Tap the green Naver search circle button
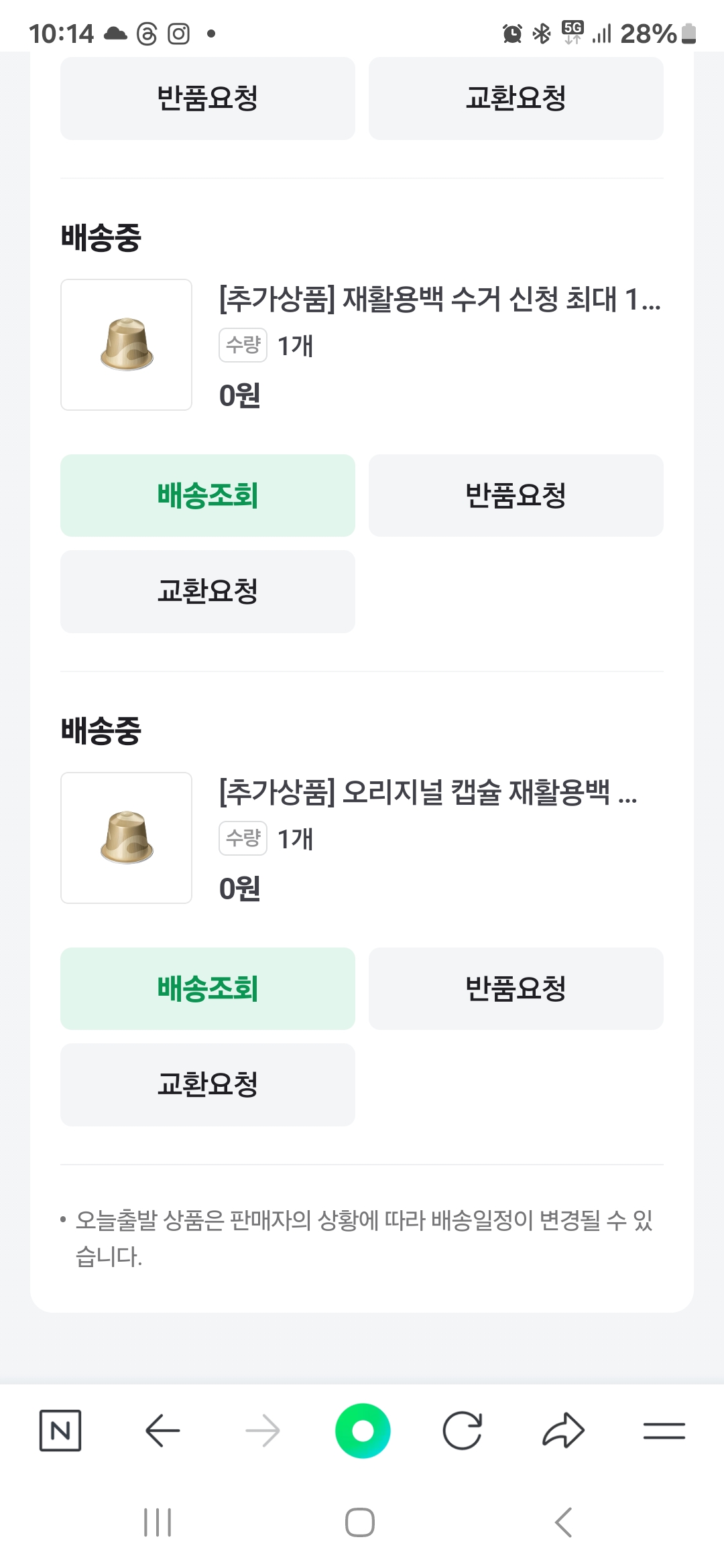The width and height of the screenshot is (724, 1568). pyautogui.click(x=363, y=1431)
